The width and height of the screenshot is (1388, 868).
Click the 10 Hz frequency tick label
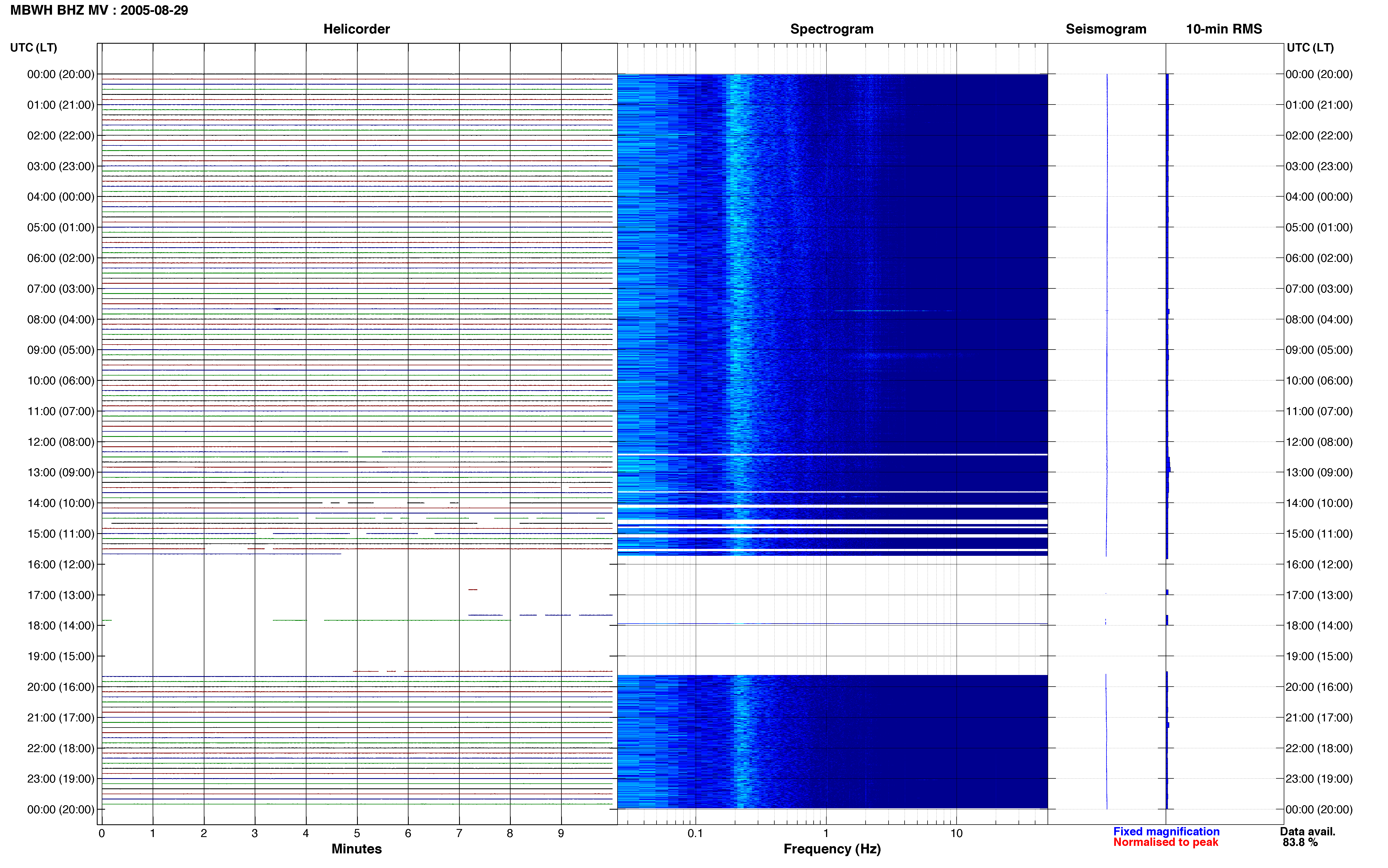point(956,833)
